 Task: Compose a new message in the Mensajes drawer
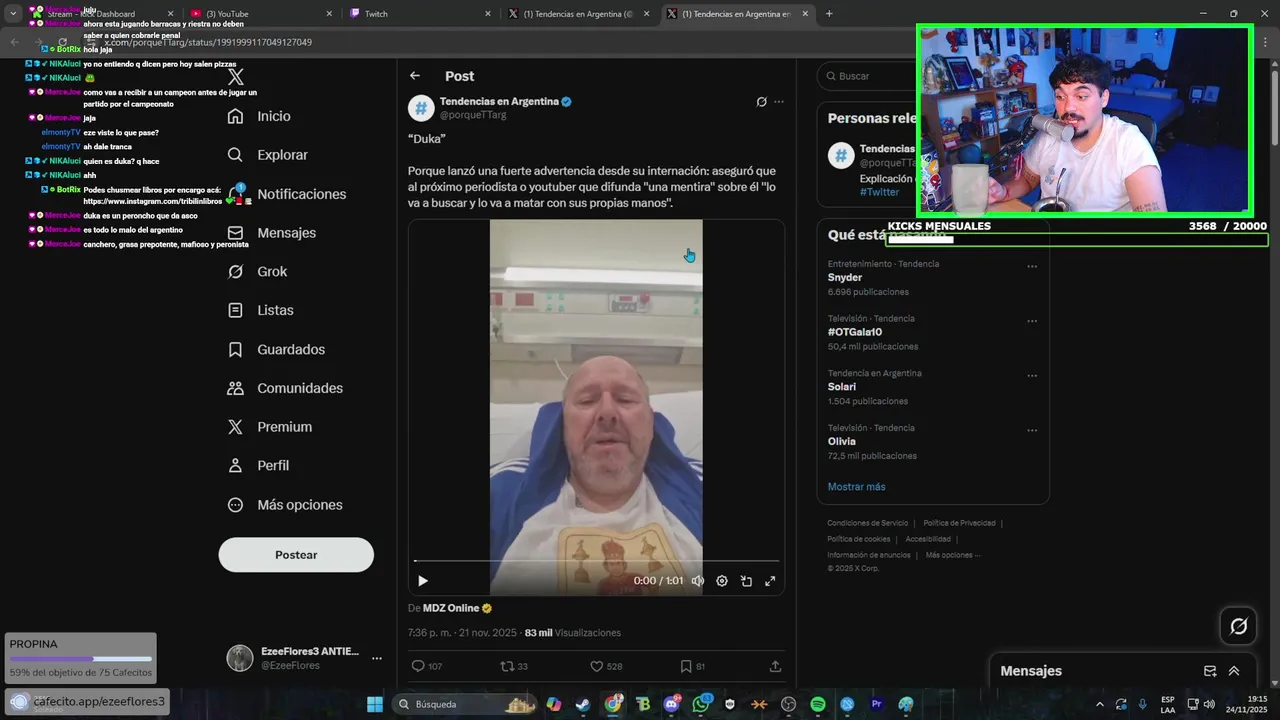[1210, 671]
